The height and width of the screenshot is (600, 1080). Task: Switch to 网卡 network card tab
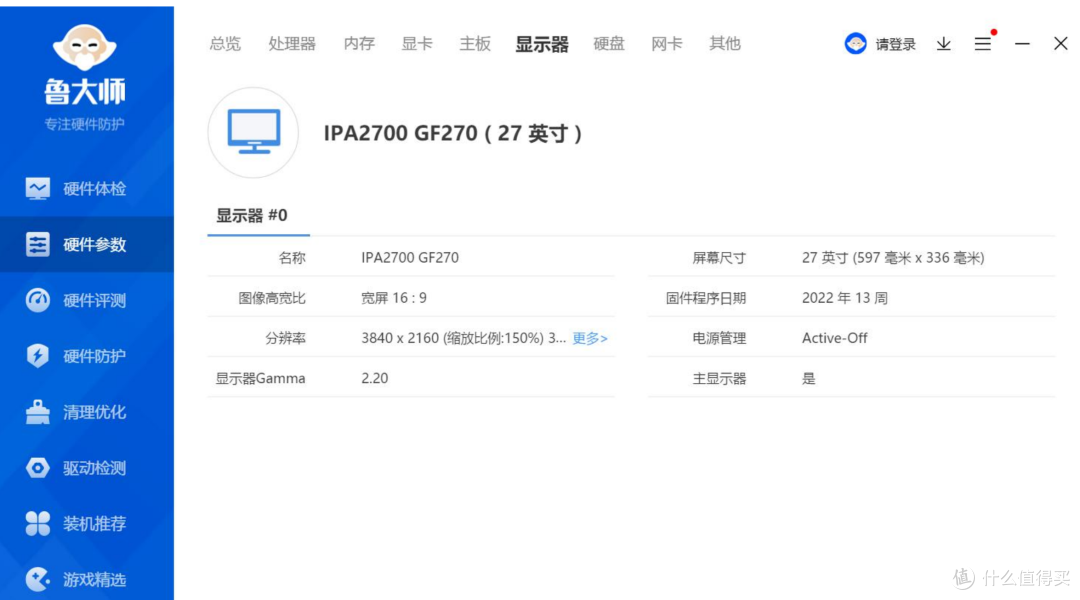[667, 44]
